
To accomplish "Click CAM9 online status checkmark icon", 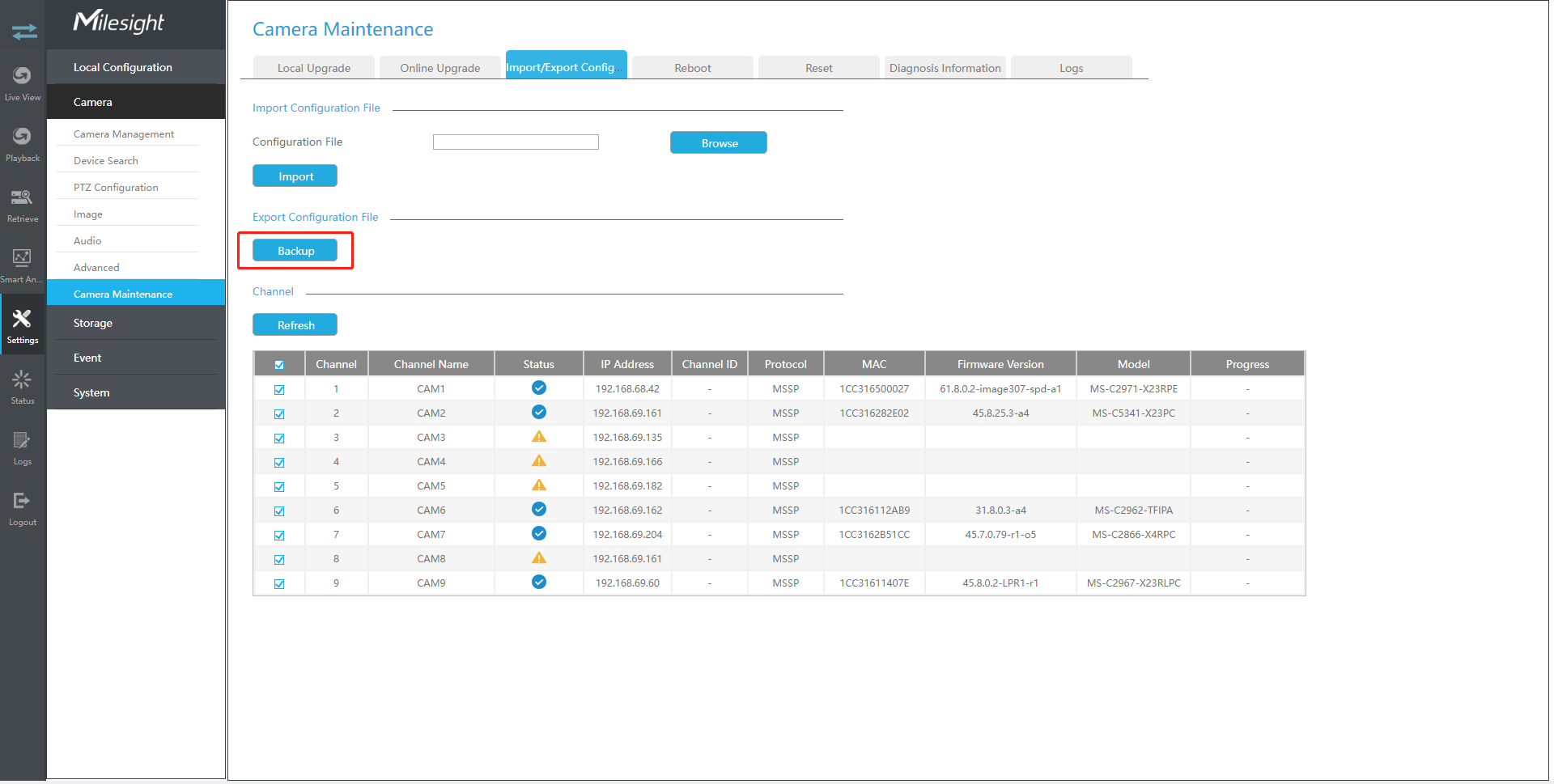I will click(x=539, y=582).
